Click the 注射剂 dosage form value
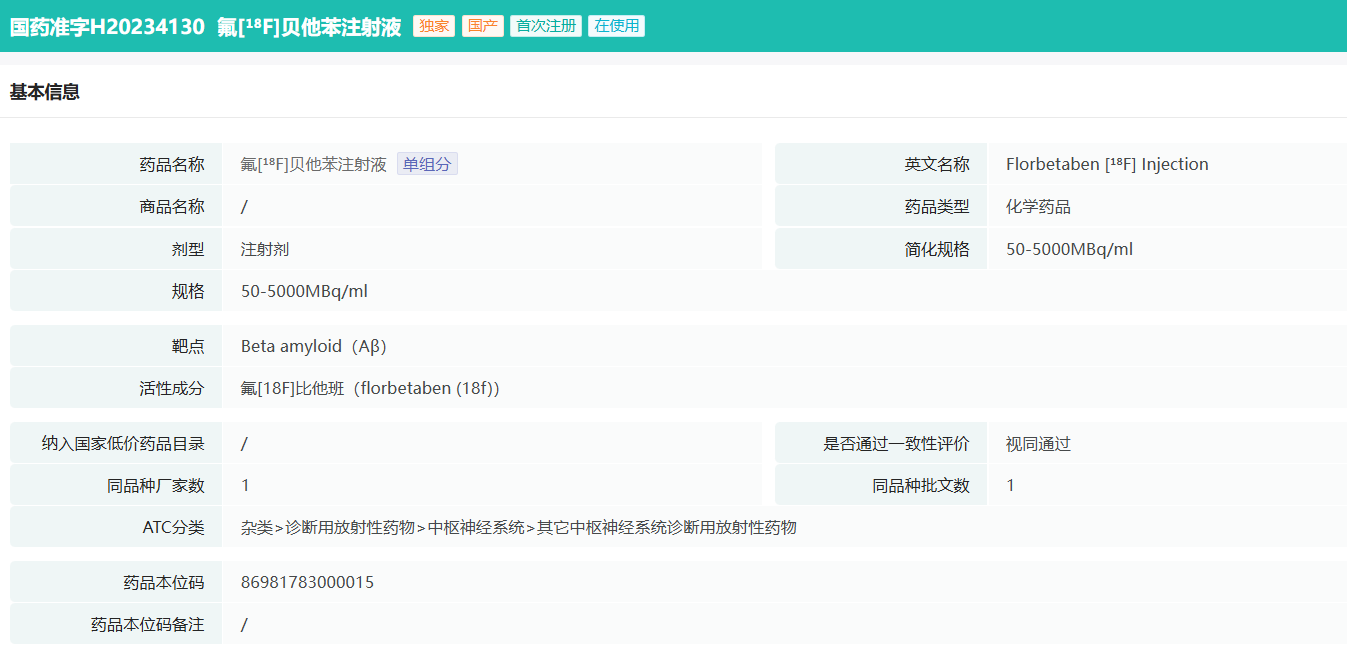This screenshot has height=663, width=1347. (265, 250)
